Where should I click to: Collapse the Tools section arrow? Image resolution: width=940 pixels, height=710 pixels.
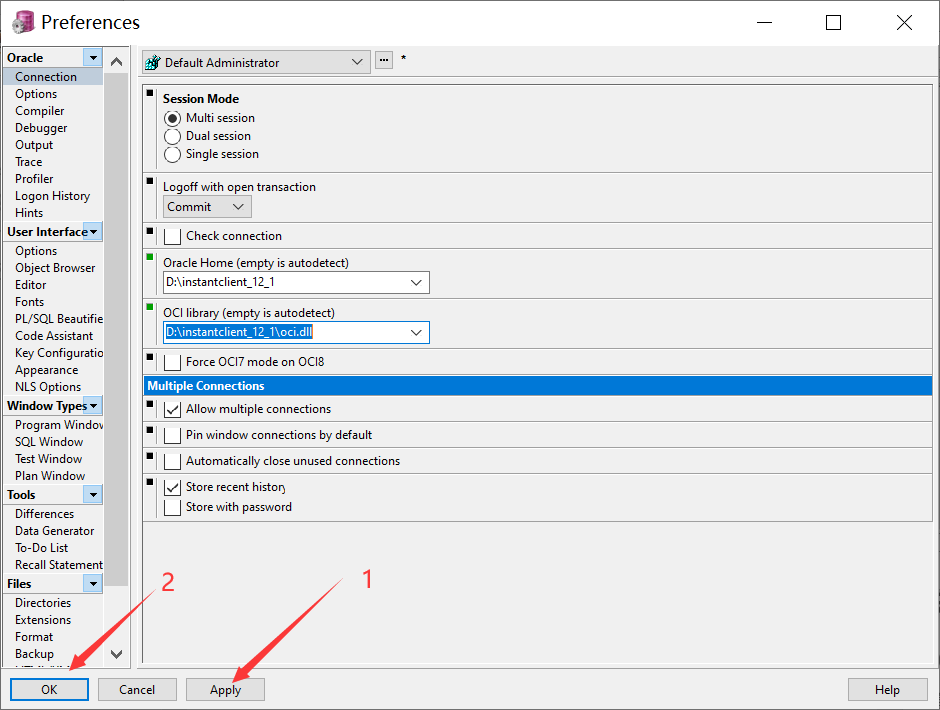(93, 495)
